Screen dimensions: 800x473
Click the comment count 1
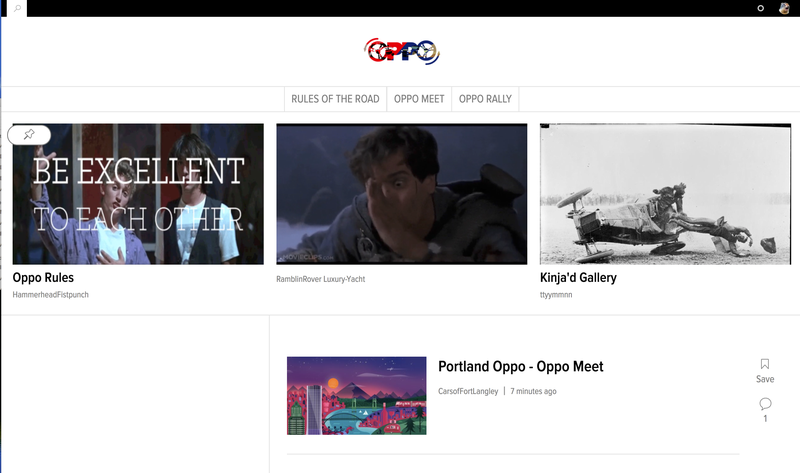click(765, 418)
